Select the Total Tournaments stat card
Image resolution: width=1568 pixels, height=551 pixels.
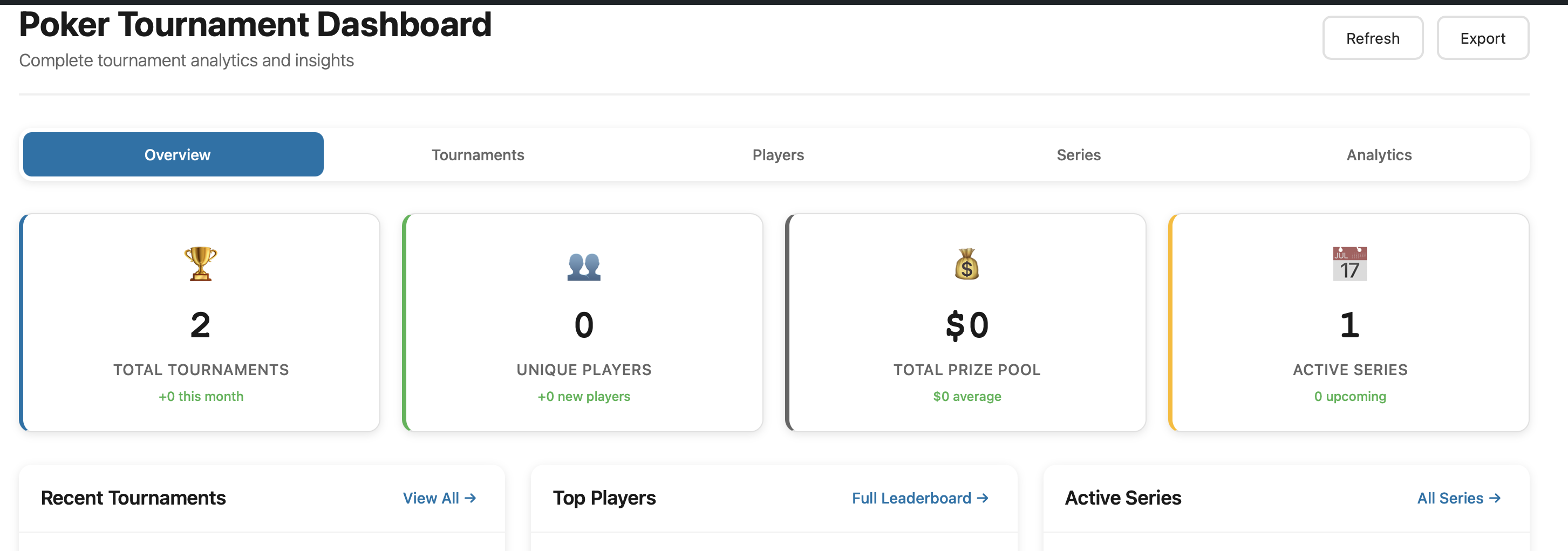point(200,323)
